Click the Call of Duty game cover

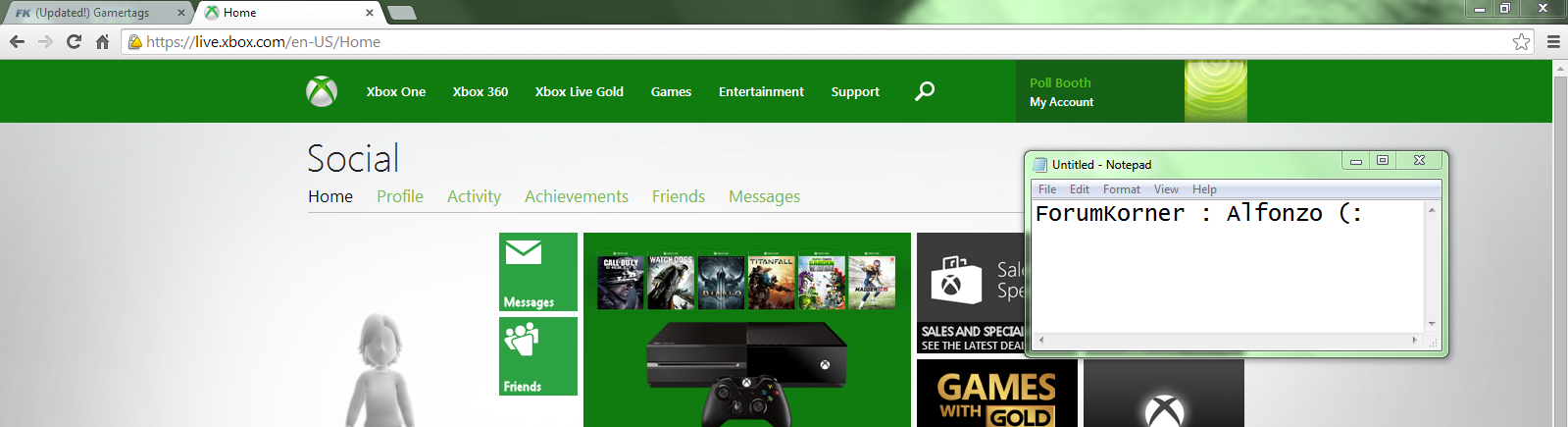621,282
